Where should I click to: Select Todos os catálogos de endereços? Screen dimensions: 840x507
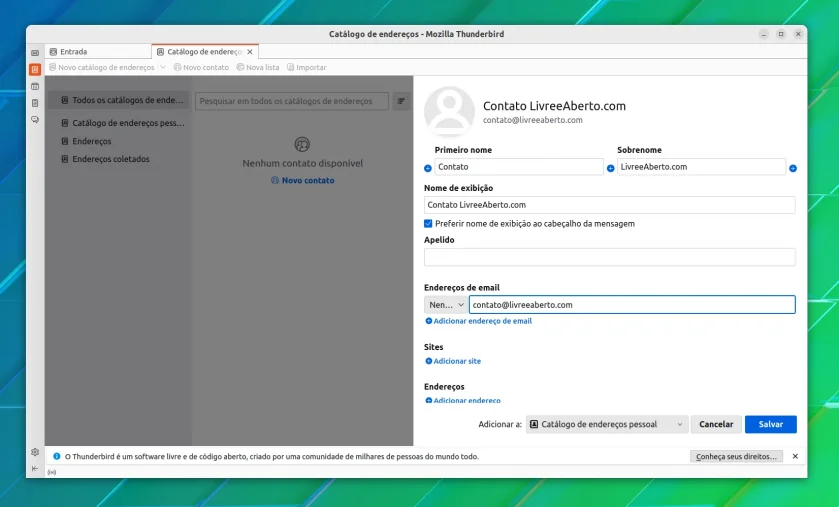[118, 100]
